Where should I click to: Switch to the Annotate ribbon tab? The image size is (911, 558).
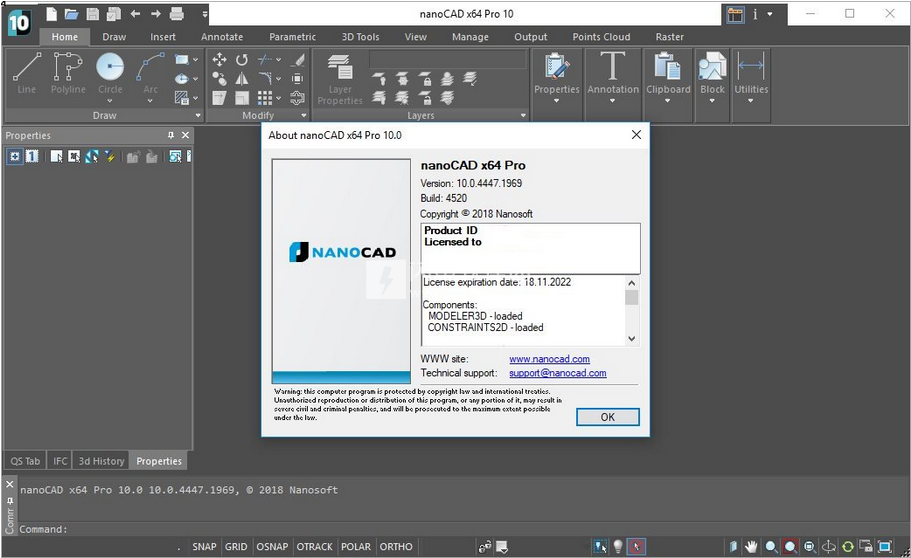(222, 37)
